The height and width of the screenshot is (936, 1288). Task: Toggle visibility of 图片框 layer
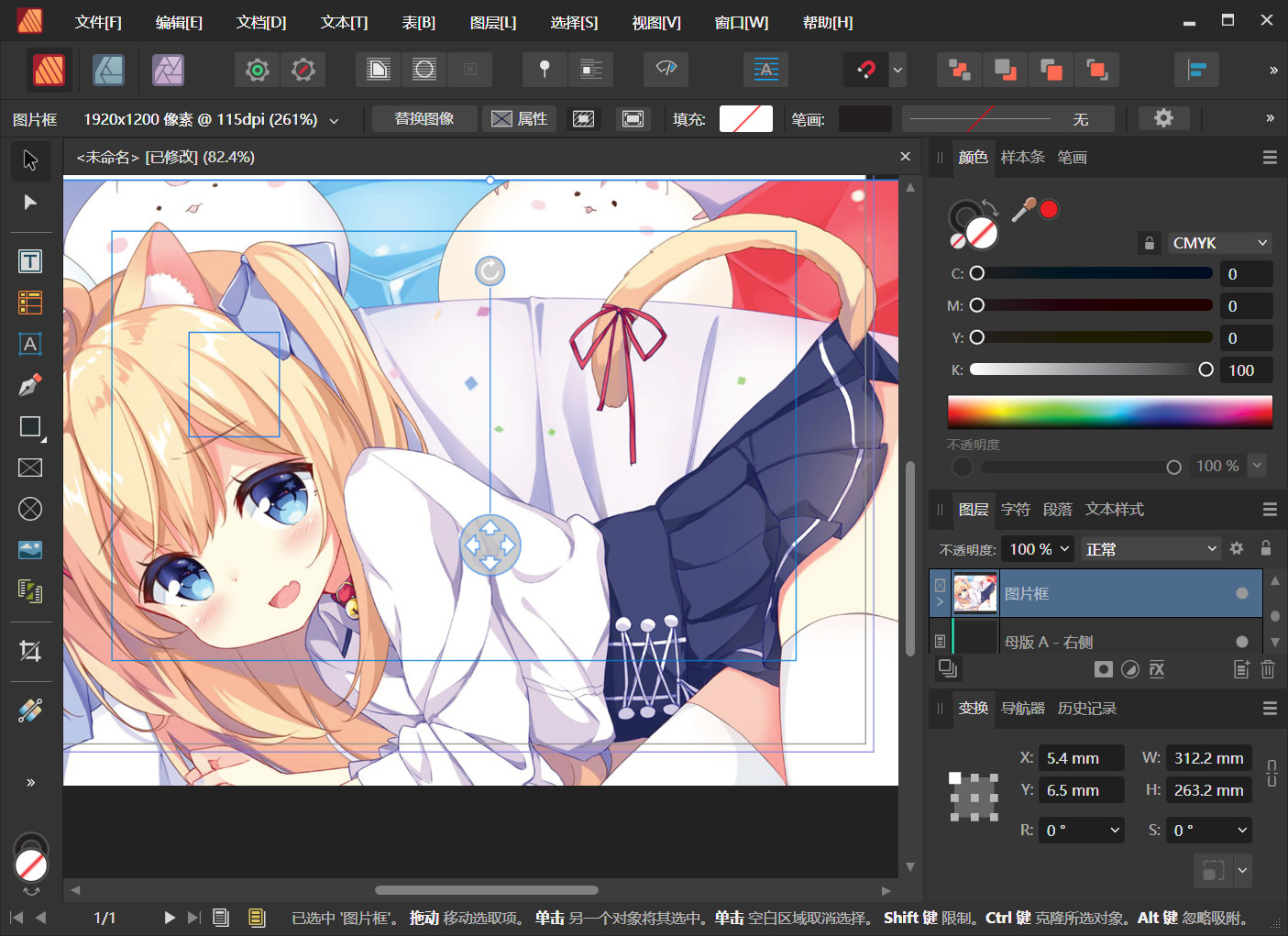(1242, 593)
